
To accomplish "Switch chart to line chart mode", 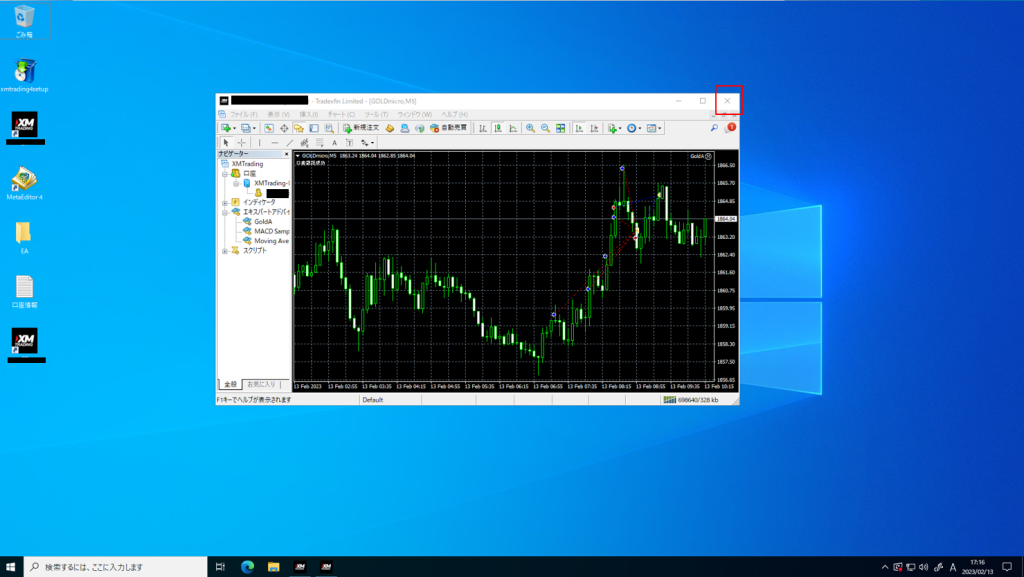I will pyautogui.click(x=513, y=129).
